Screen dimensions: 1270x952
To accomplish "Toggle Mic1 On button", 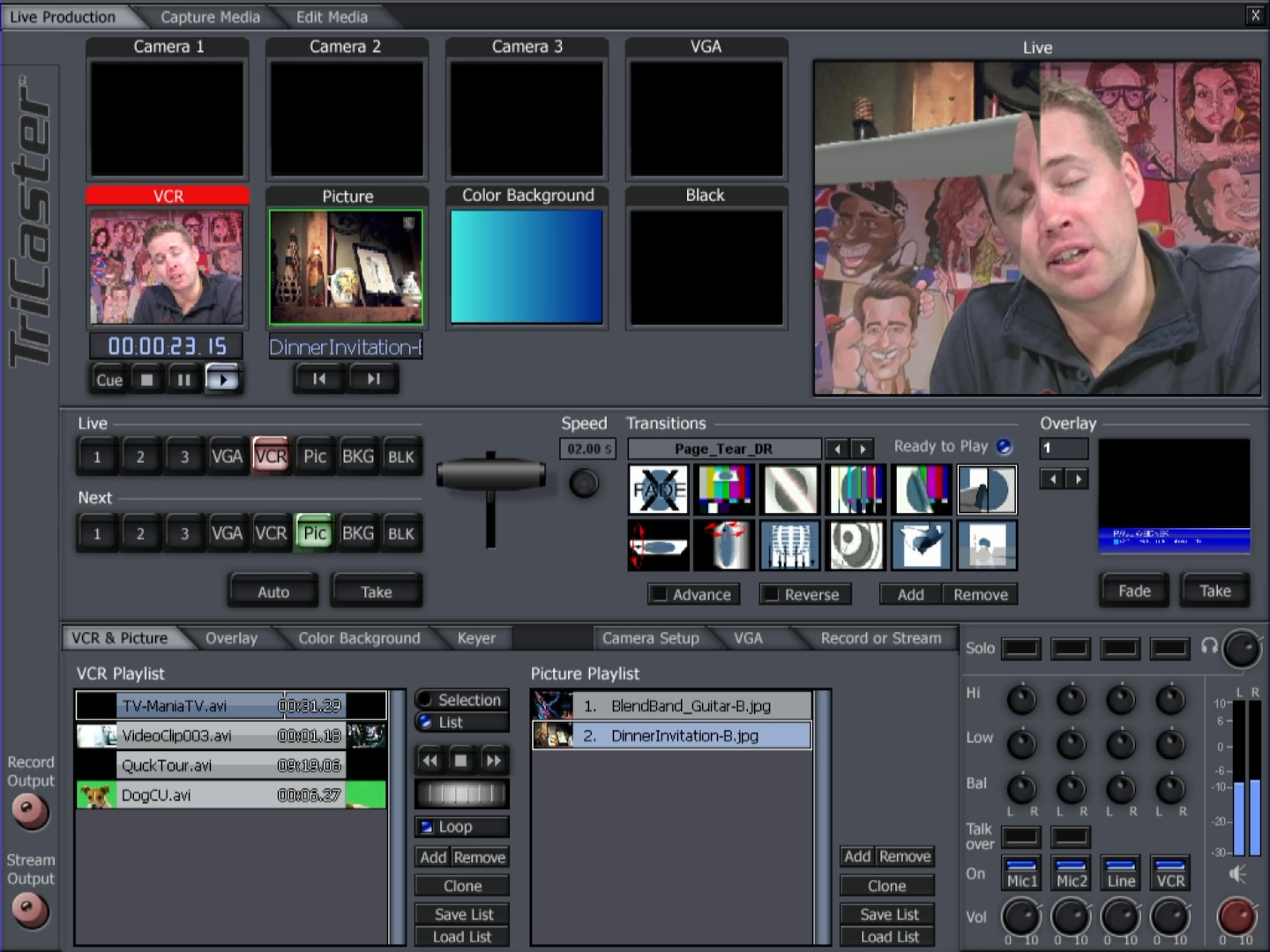I will pos(1021,873).
